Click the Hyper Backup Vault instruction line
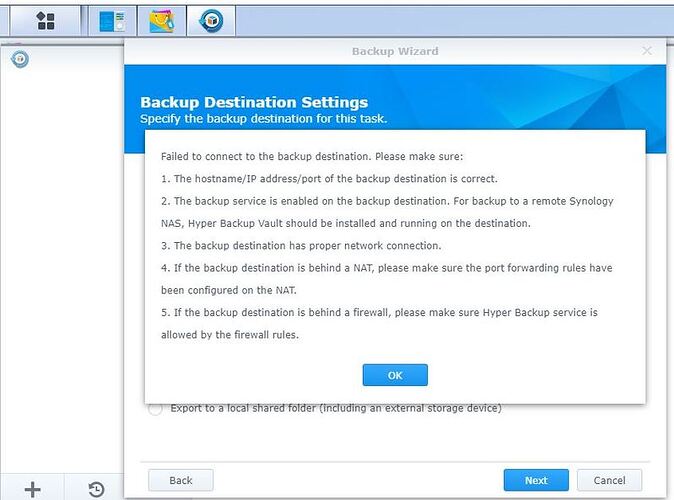The image size is (674, 500). pos(387,212)
